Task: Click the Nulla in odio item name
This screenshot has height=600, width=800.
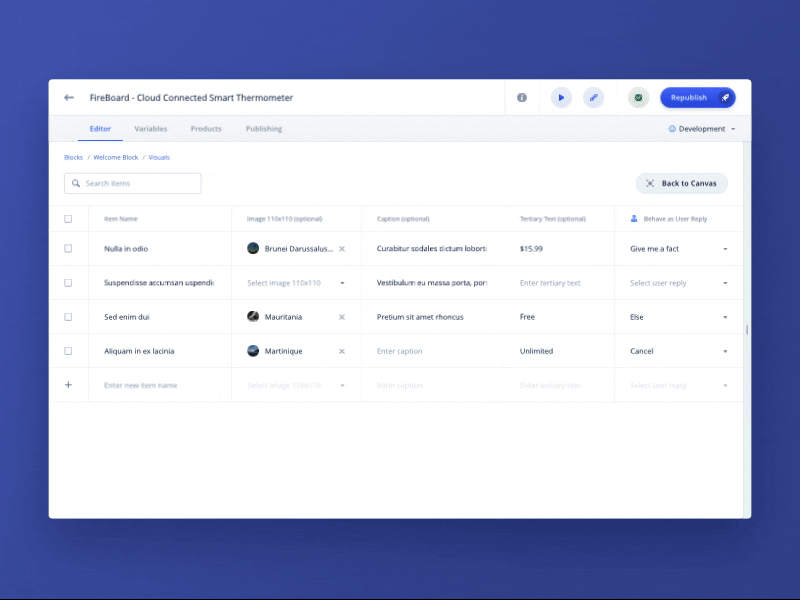Action: click(126, 249)
